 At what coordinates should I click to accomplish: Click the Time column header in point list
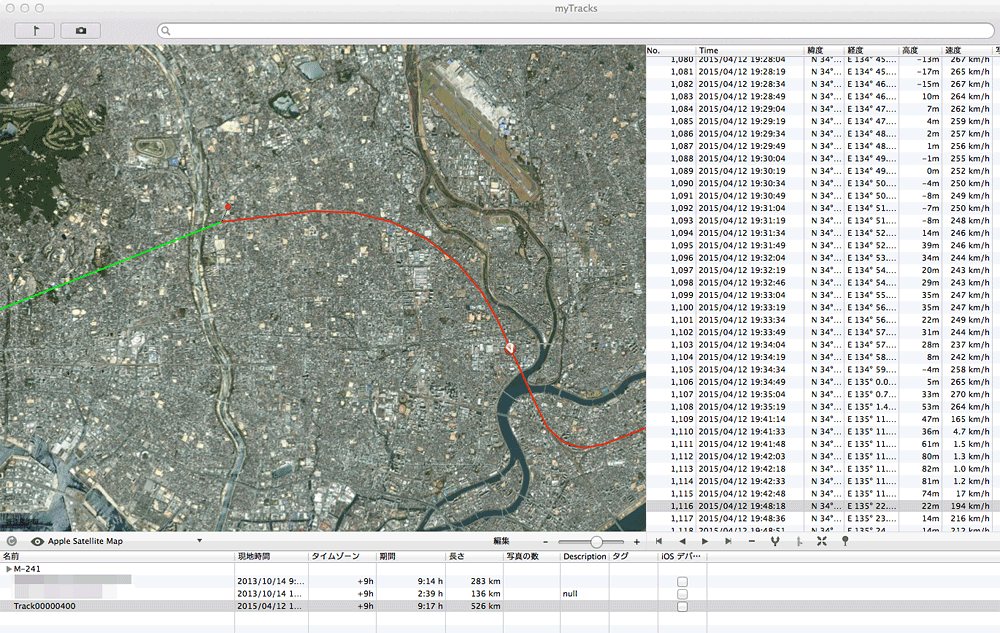(x=750, y=50)
